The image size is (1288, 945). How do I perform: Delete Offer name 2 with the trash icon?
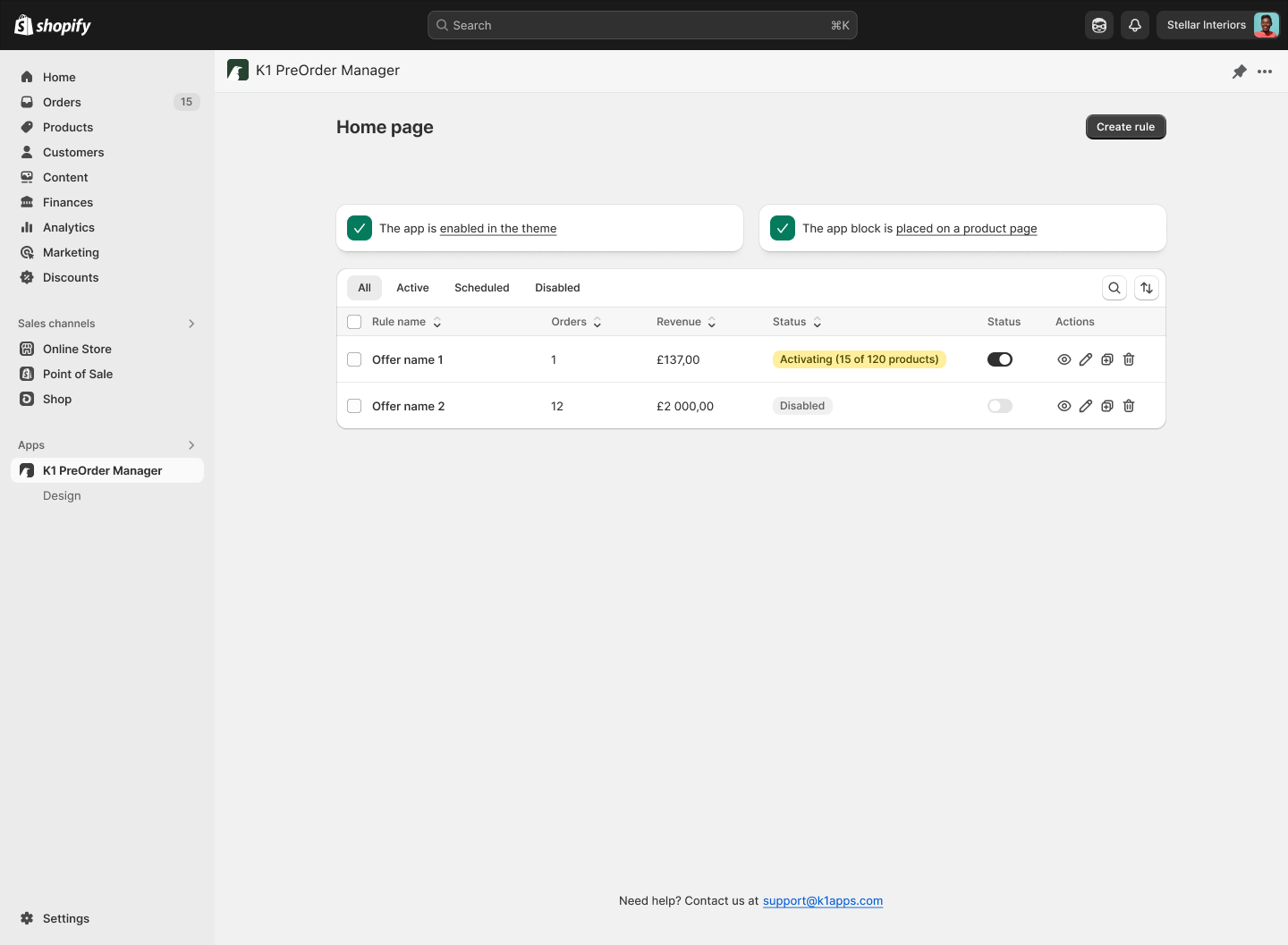[x=1128, y=405]
